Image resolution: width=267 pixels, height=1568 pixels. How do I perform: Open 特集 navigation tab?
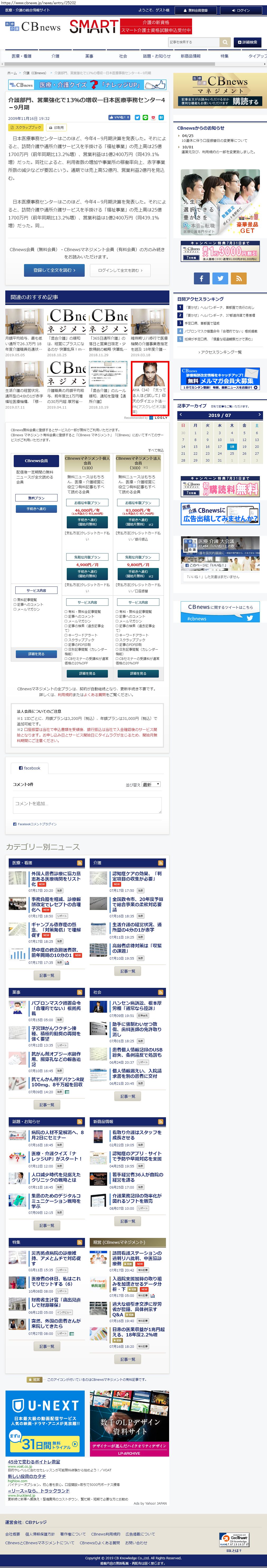pyautogui.click(x=225, y=56)
